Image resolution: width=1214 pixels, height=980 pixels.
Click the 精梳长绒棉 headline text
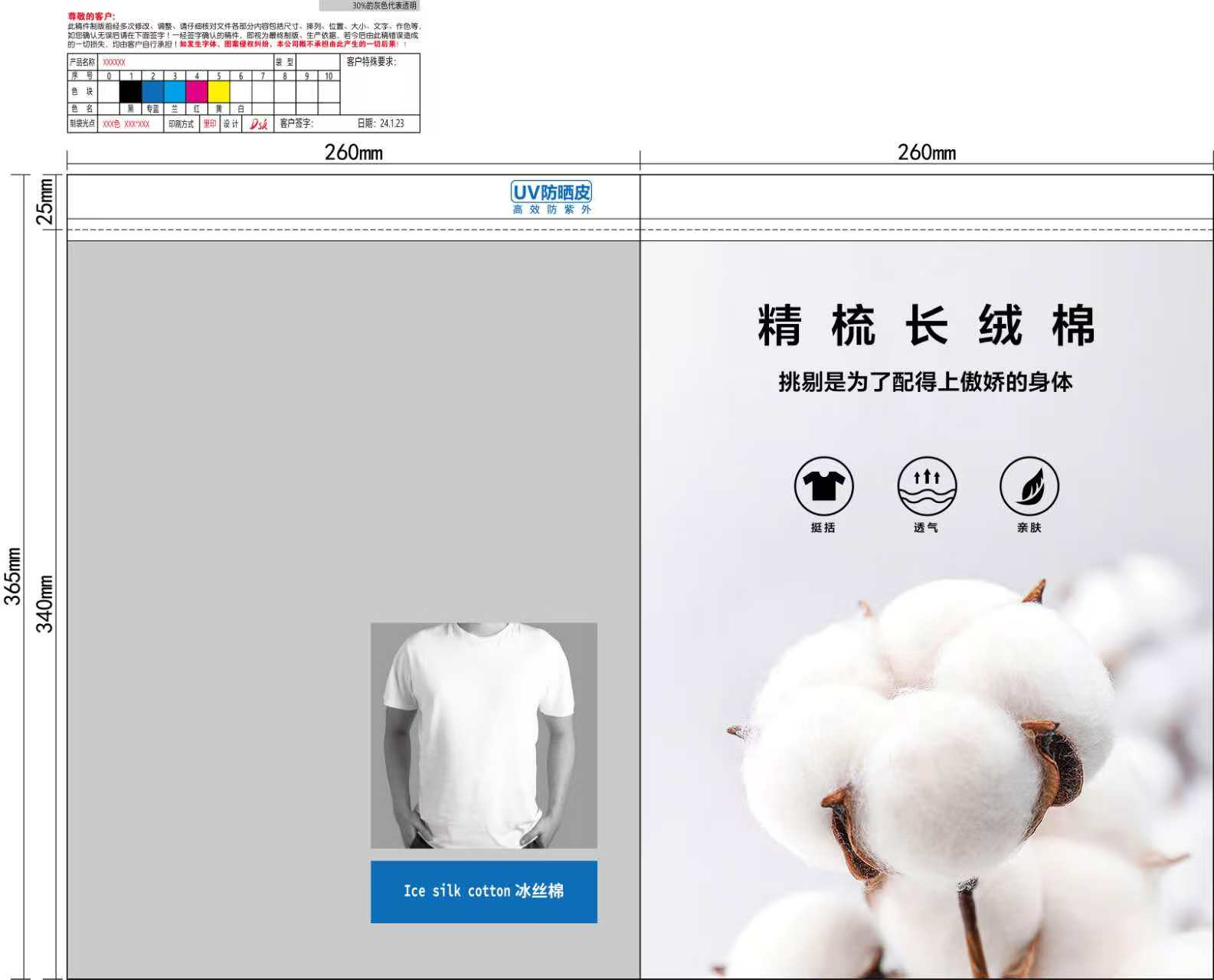(926, 325)
